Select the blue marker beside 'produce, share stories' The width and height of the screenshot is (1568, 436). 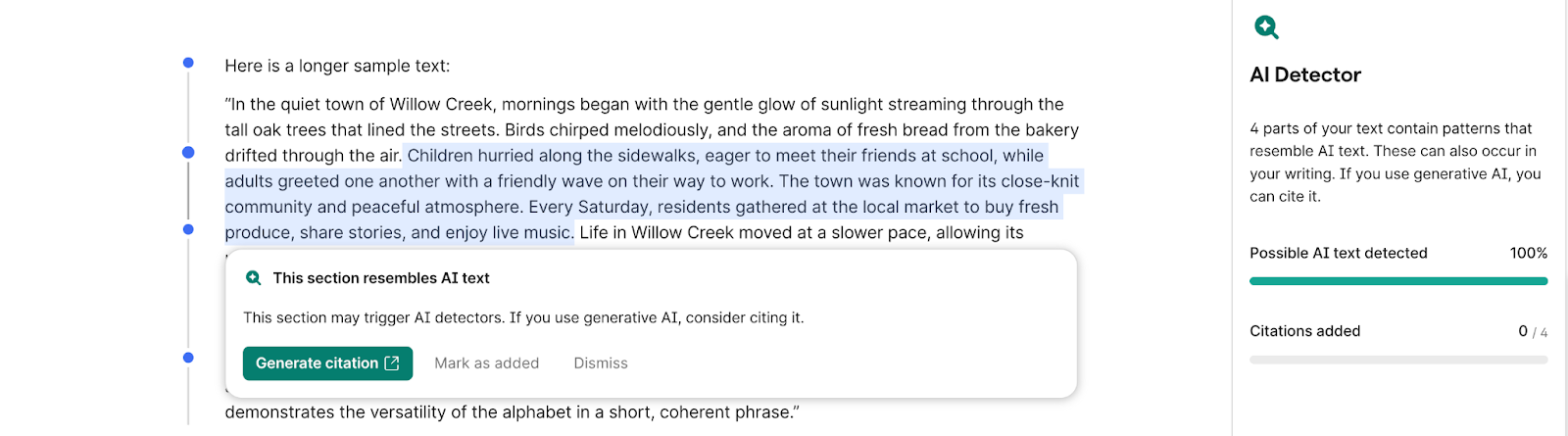188,229
